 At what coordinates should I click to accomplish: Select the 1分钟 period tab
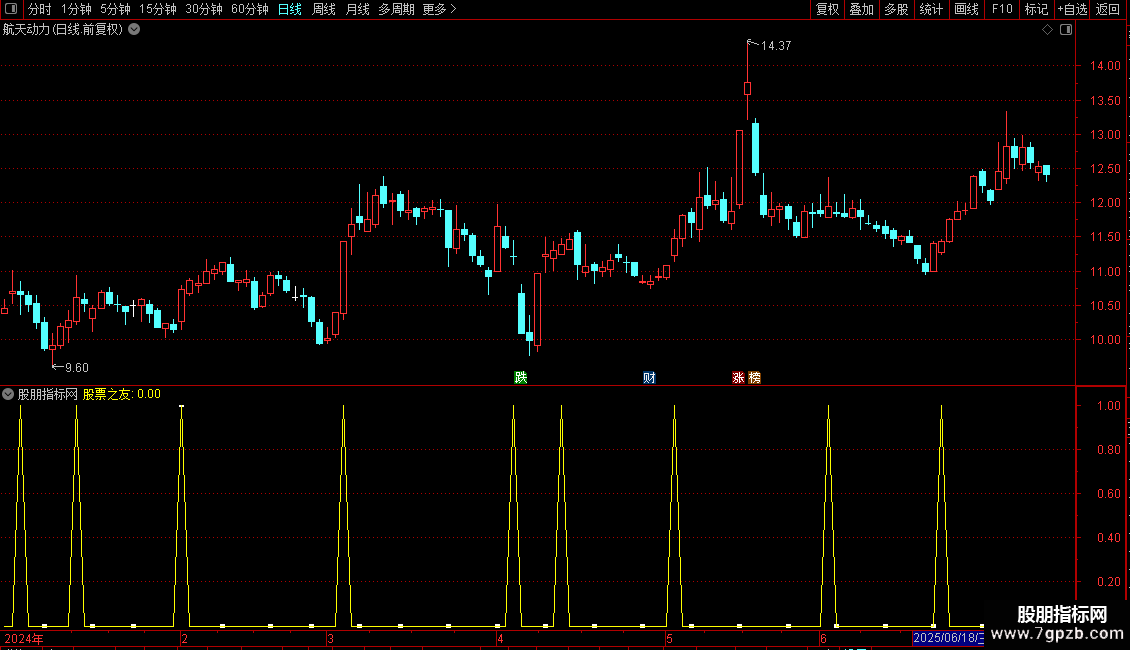pyautogui.click(x=76, y=9)
